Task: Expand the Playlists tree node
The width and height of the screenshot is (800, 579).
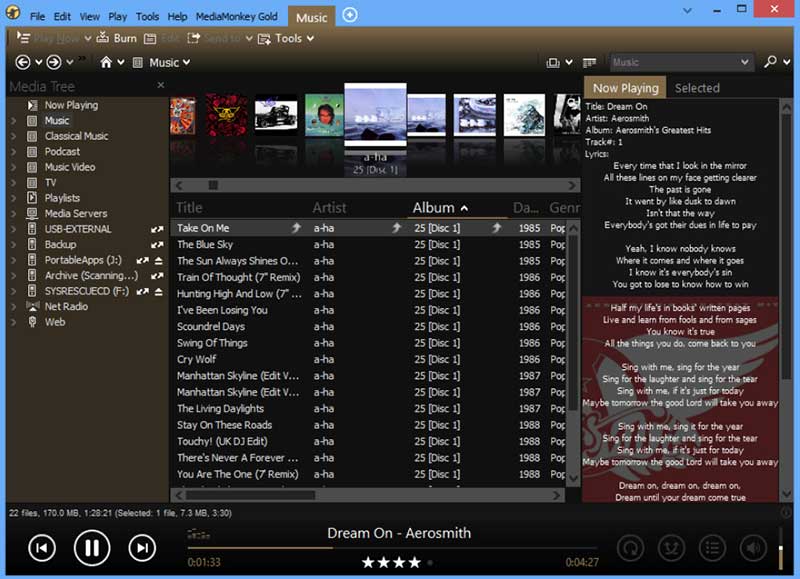Action: click(x=13, y=198)
